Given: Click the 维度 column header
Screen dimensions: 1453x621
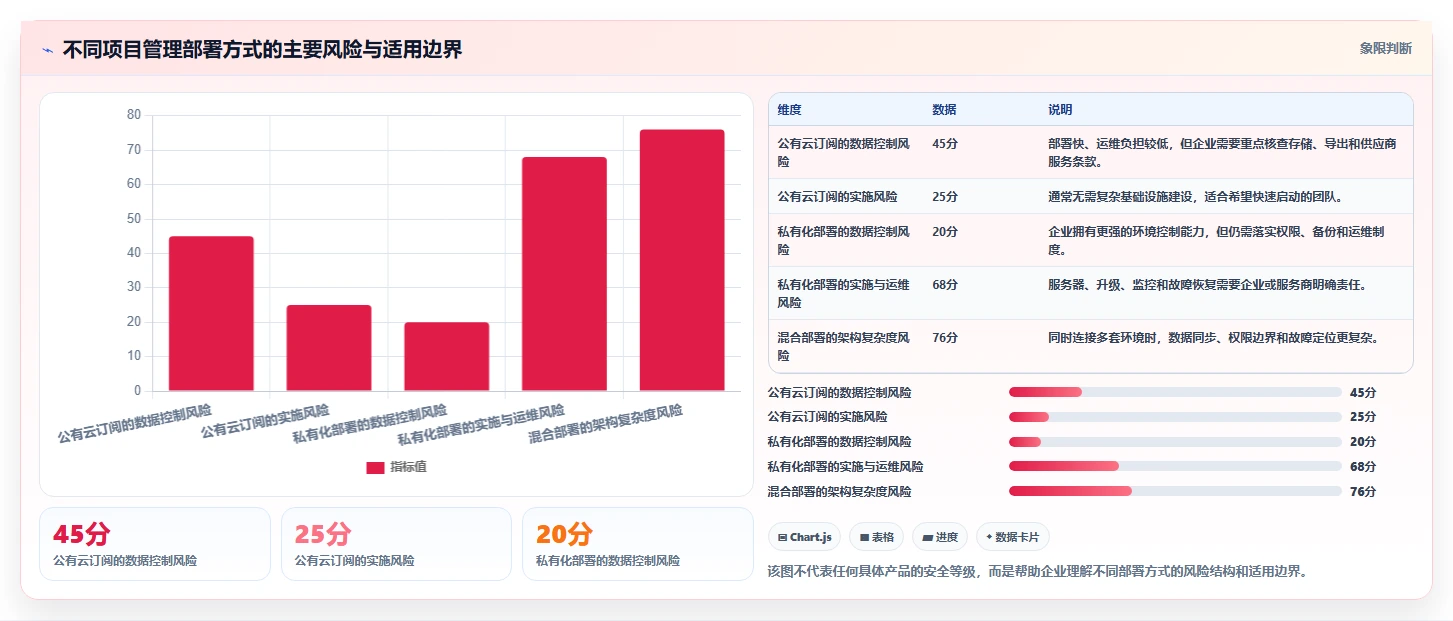Looking at the screenshot, I should (790, 110).
